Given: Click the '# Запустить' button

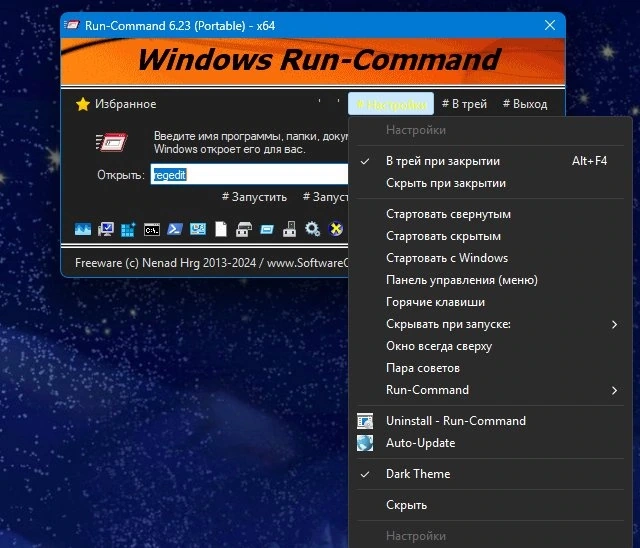Looking at the screenshot, I should click(x=254, y=197).
